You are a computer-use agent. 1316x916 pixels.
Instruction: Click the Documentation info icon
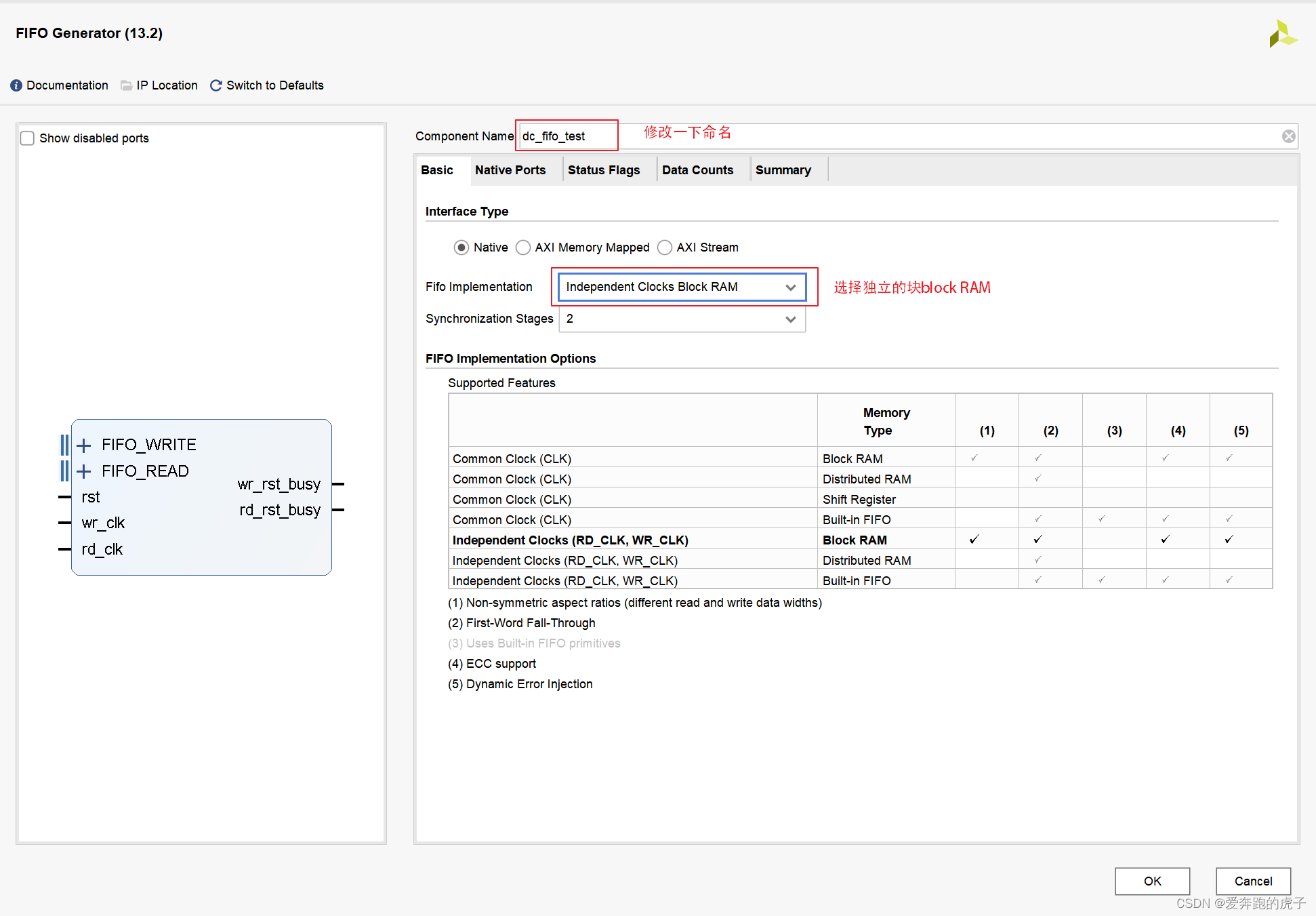point(16,85)
